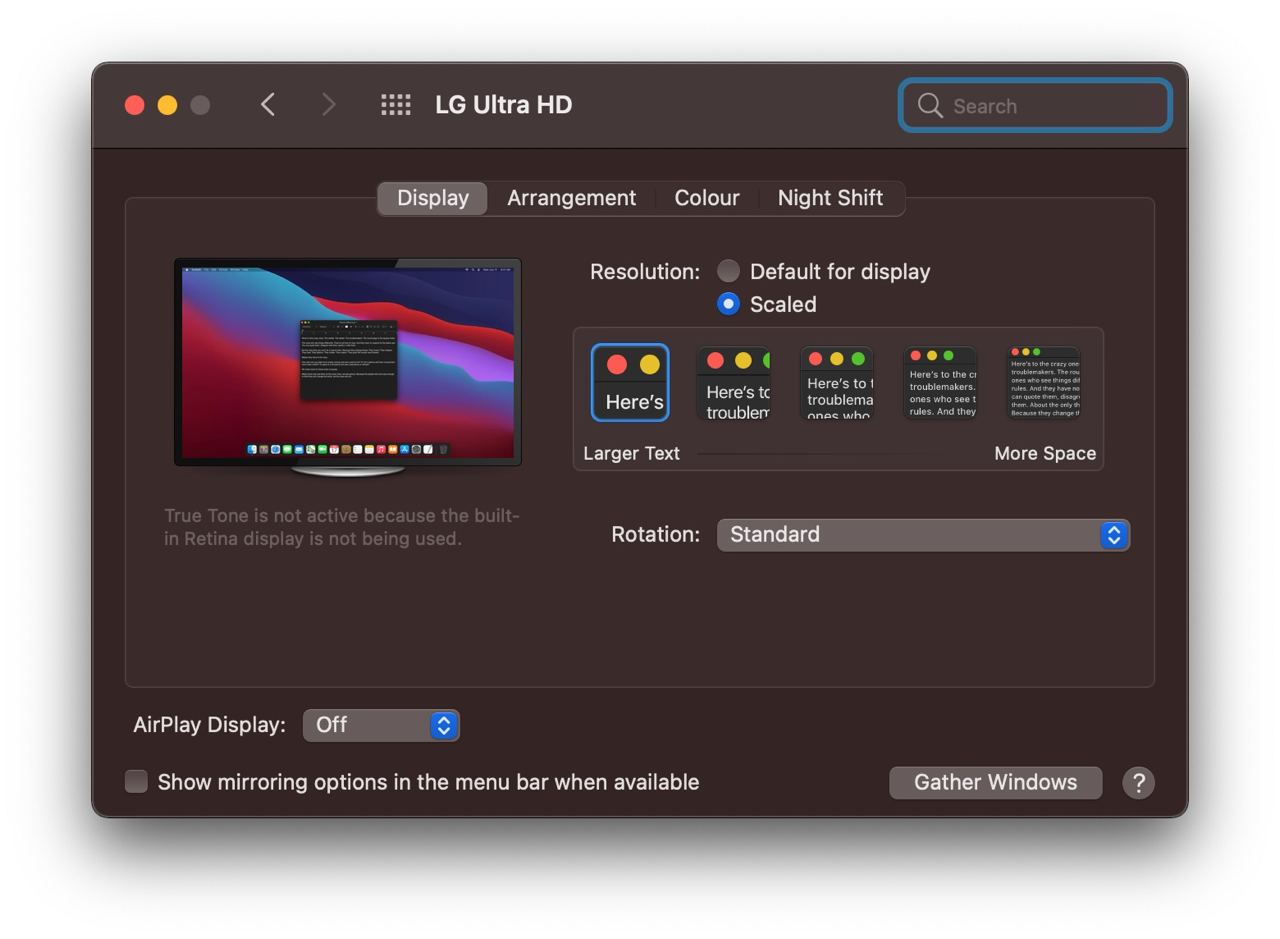Click inside the Search field
Viewport: 1280px width, 939px height.
[x=1035, y=106]
